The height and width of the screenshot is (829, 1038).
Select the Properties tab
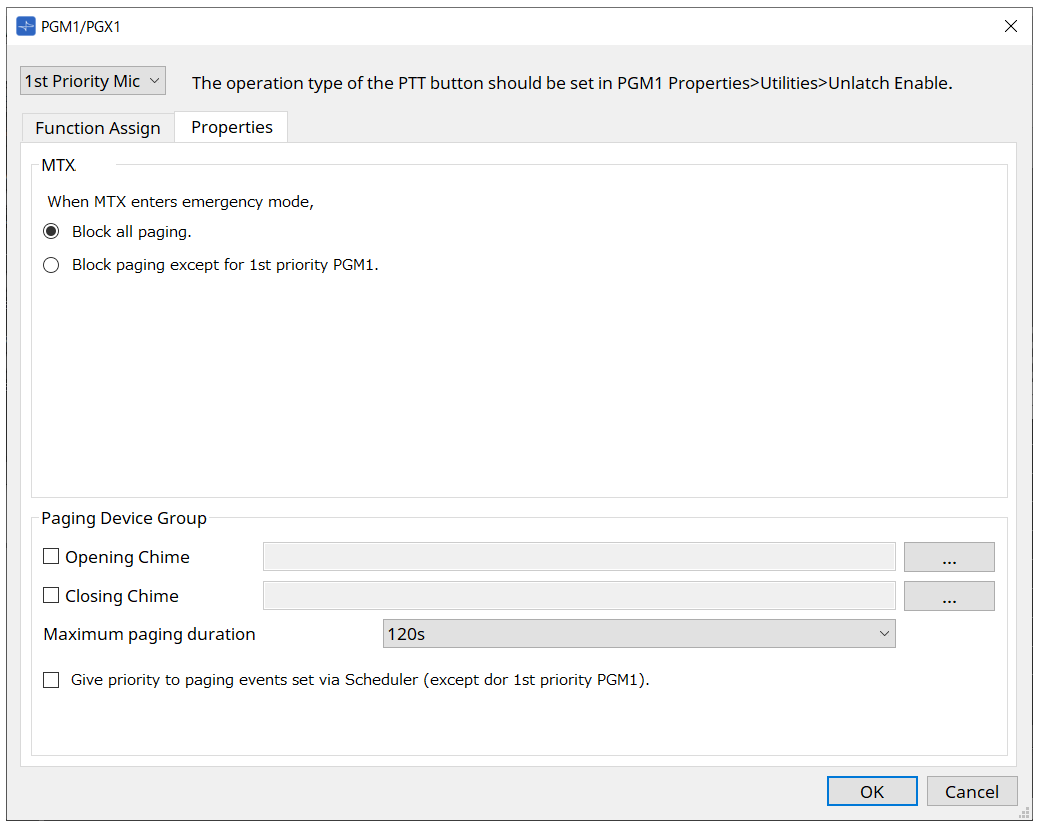(x=232, y=127)
